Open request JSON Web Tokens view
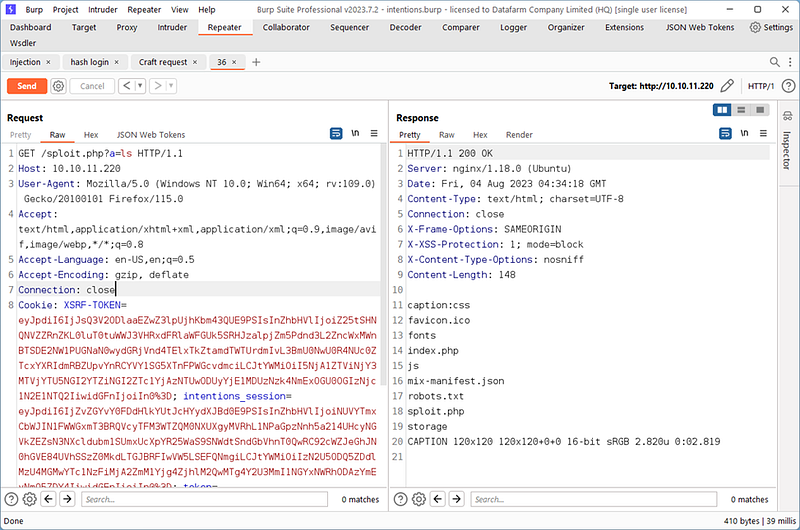This screenshot has width=800, height=530. 151,135
